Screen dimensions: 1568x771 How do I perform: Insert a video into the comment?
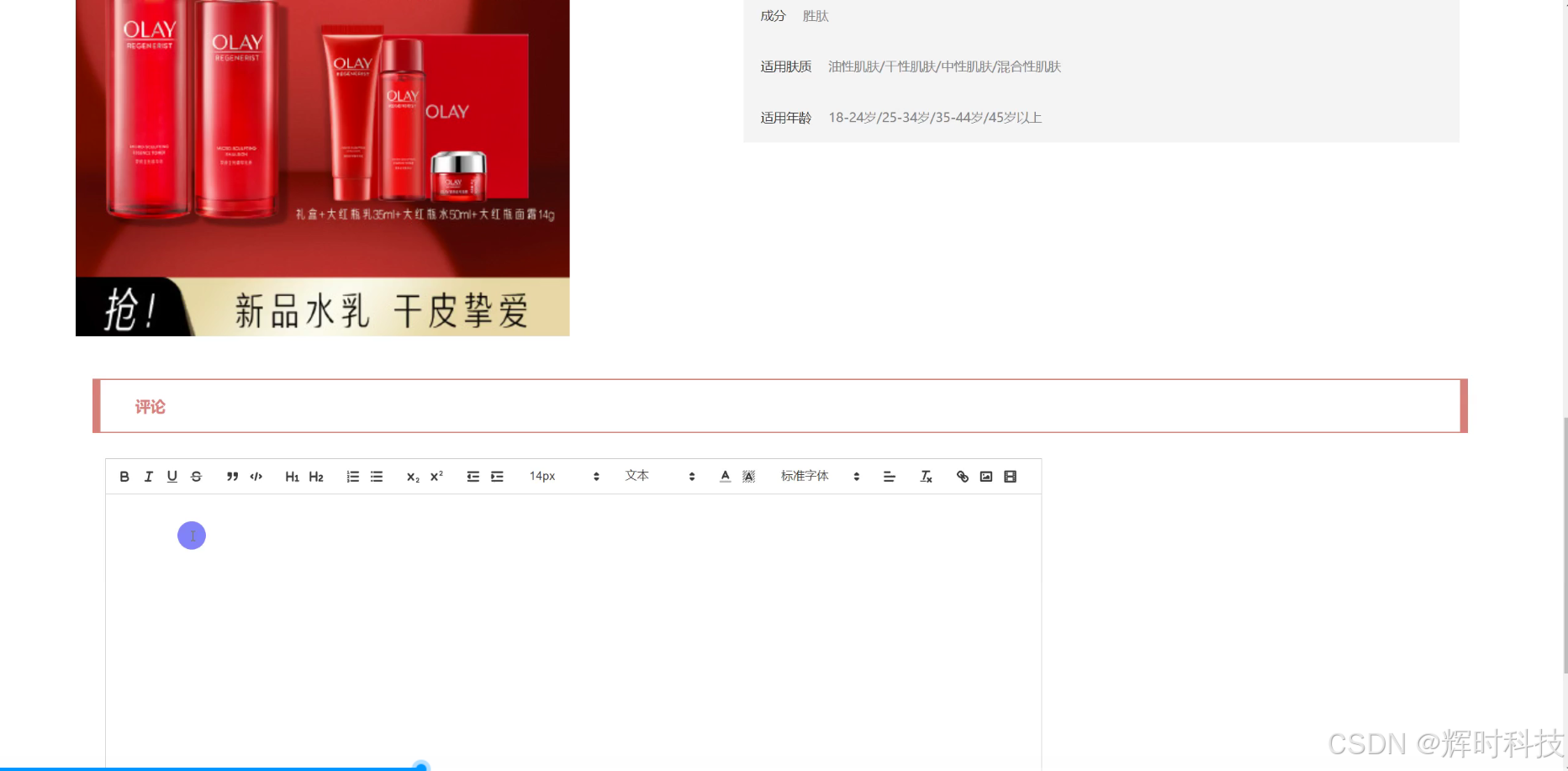point(1011,477)
